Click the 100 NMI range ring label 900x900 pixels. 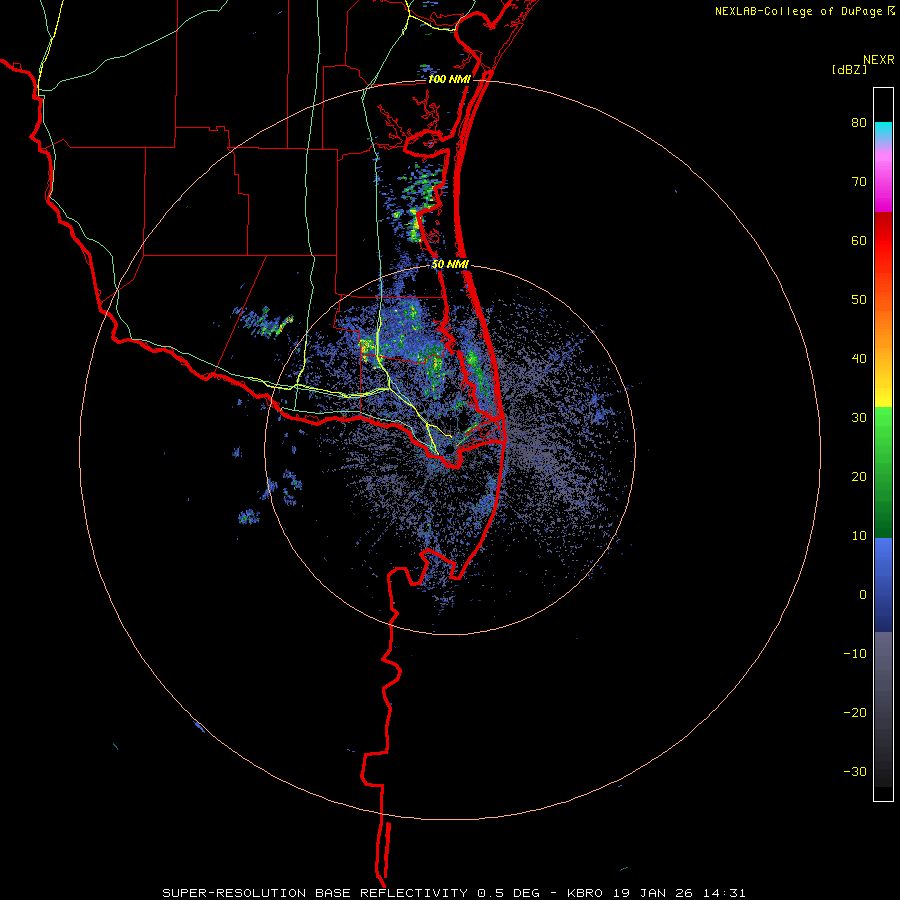tap(448, 79)
